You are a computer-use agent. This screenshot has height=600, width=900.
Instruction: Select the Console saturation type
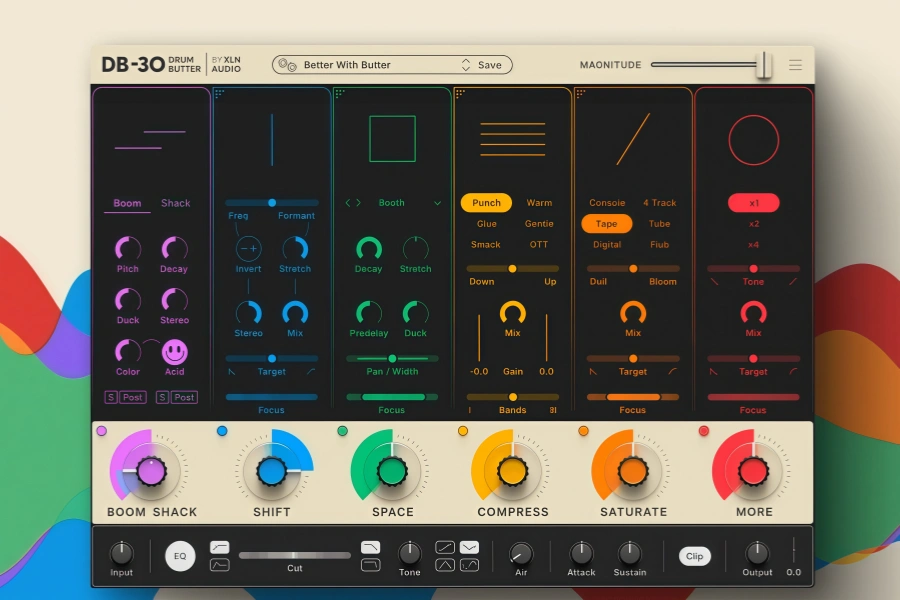607,203
